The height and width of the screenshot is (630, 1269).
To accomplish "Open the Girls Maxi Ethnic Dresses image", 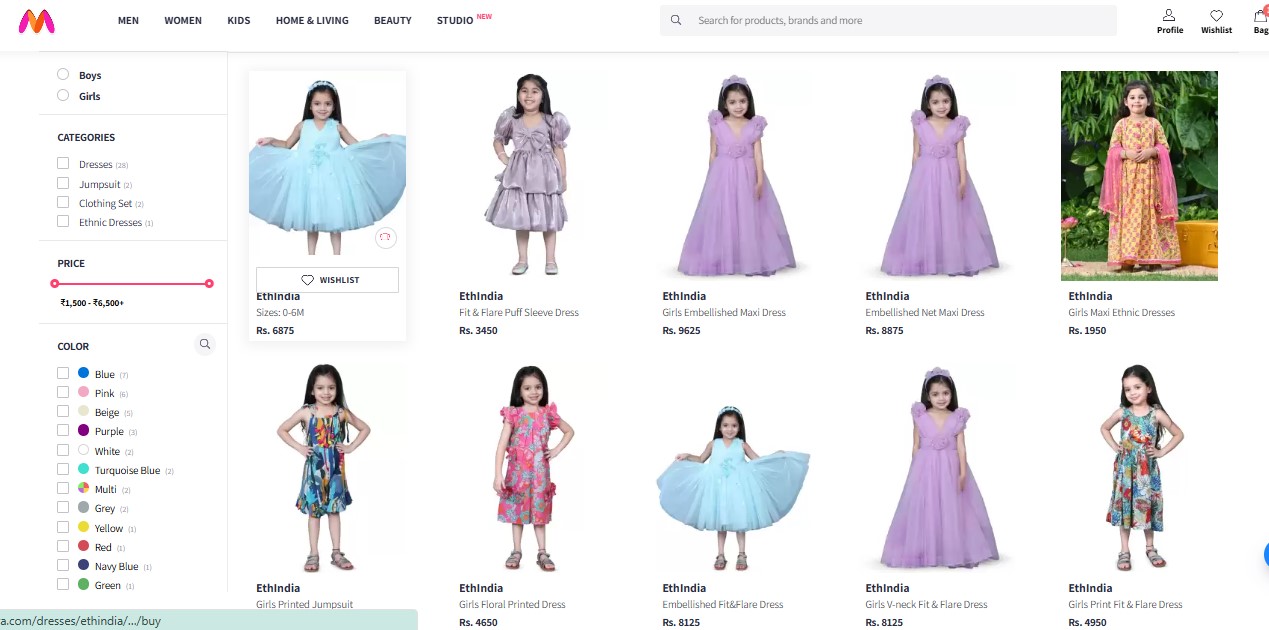I will (x=1139, y=175).
